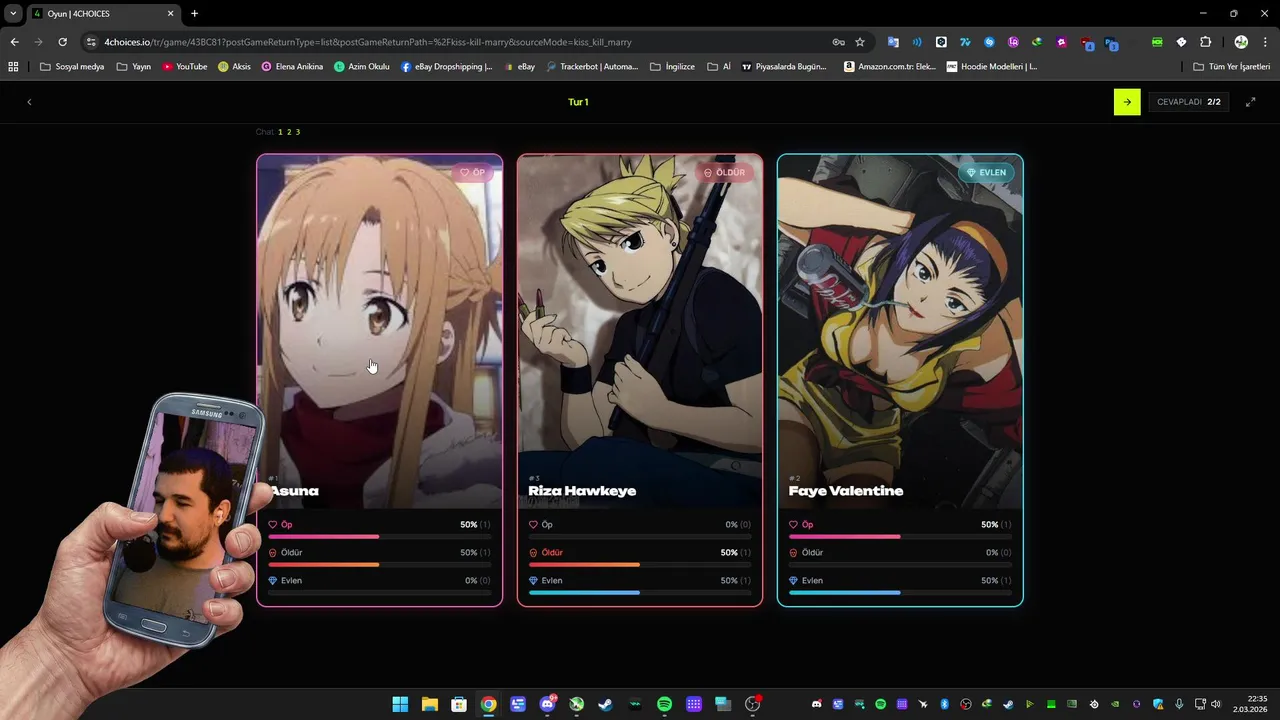Open the clock and date in taskbar
Viewport: 1280px width, 720px height.
pos(1251,704)
